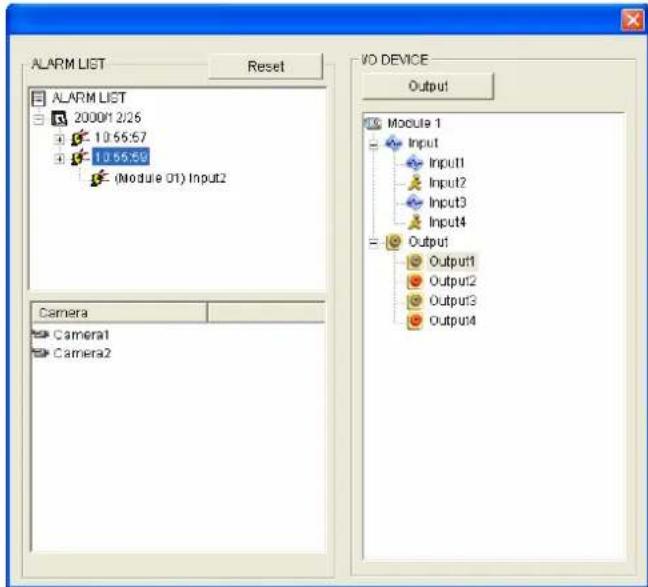Select Input2 in the device tree
This screenshot has width=648, height=587.
(x=447, y=183)
